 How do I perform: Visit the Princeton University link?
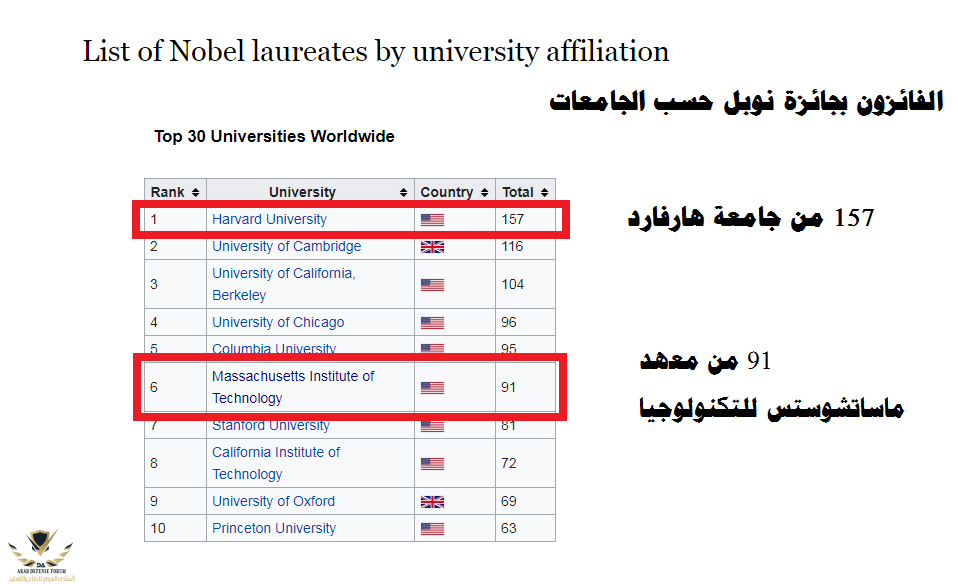[274, 528]
